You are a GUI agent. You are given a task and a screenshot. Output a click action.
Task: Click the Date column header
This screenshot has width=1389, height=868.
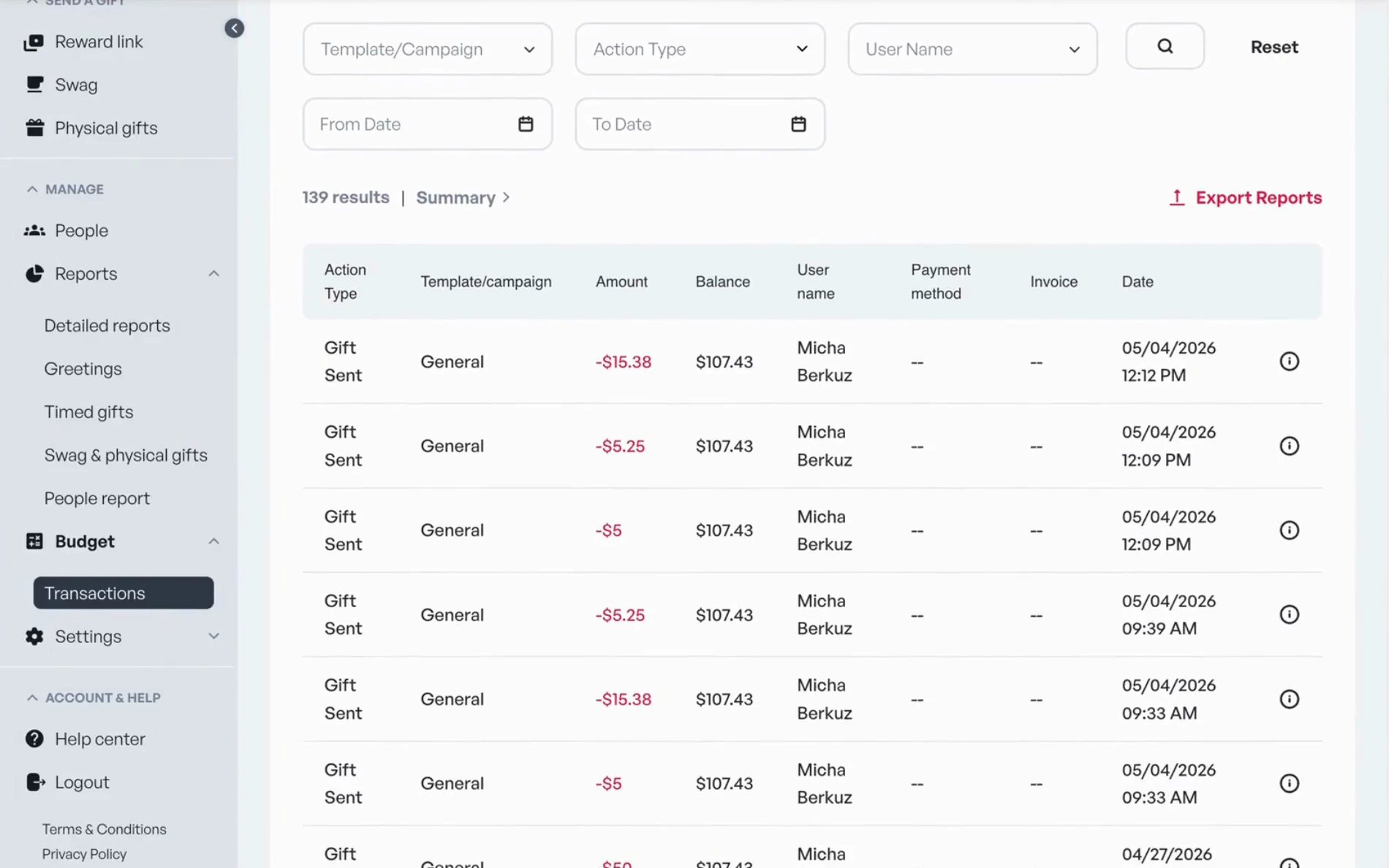pos(1138,282)
